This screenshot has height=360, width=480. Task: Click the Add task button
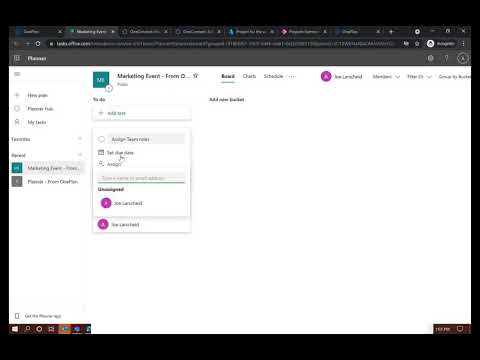point(142,113)
